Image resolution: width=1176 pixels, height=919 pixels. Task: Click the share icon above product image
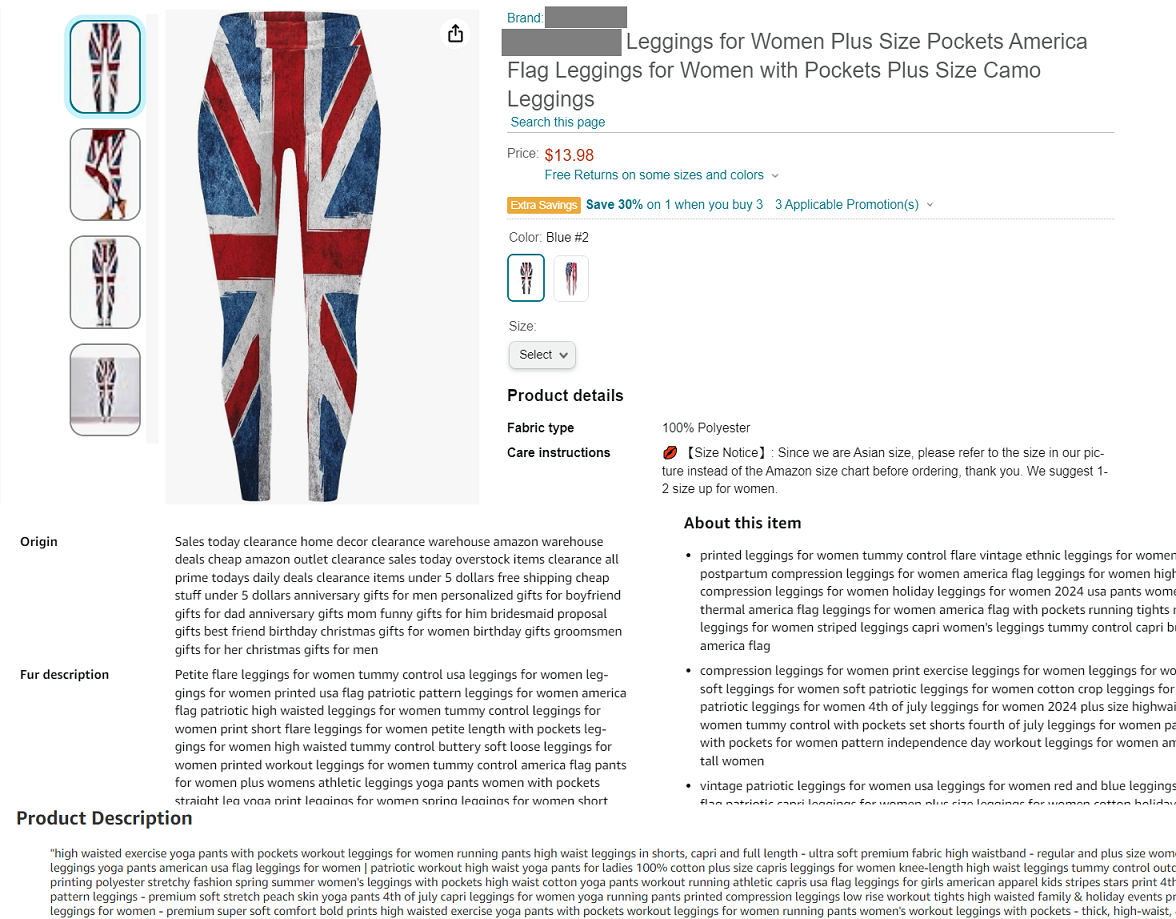click(x=455, y=32)
